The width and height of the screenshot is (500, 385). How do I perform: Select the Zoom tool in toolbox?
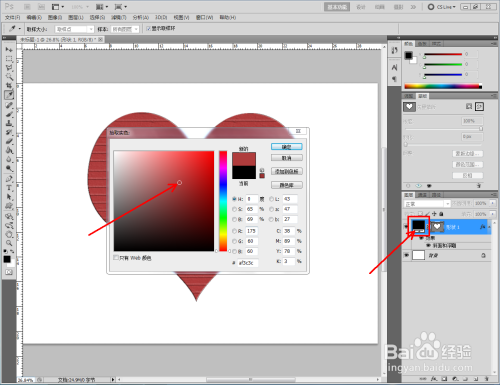tap(9, 243)
